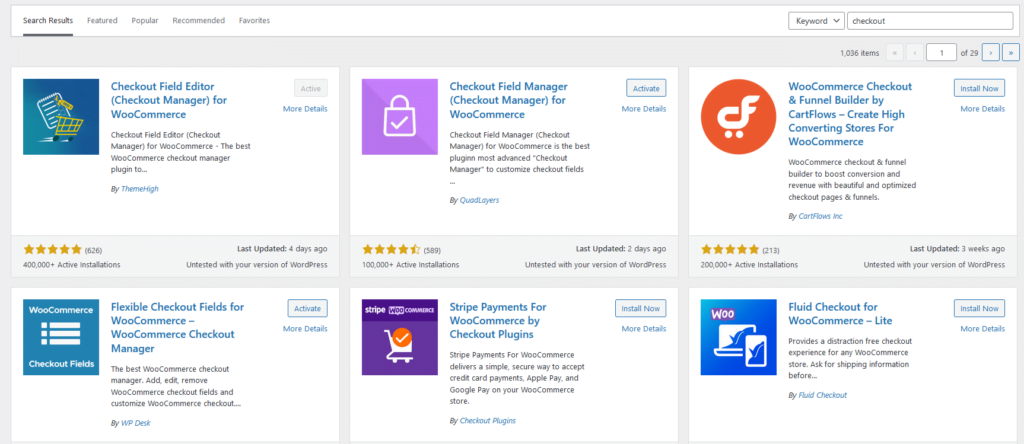Click the Checkout Field Manager purple bag icon
The height and width of the screenshot is (444, 1024).
tap(400, 117)
